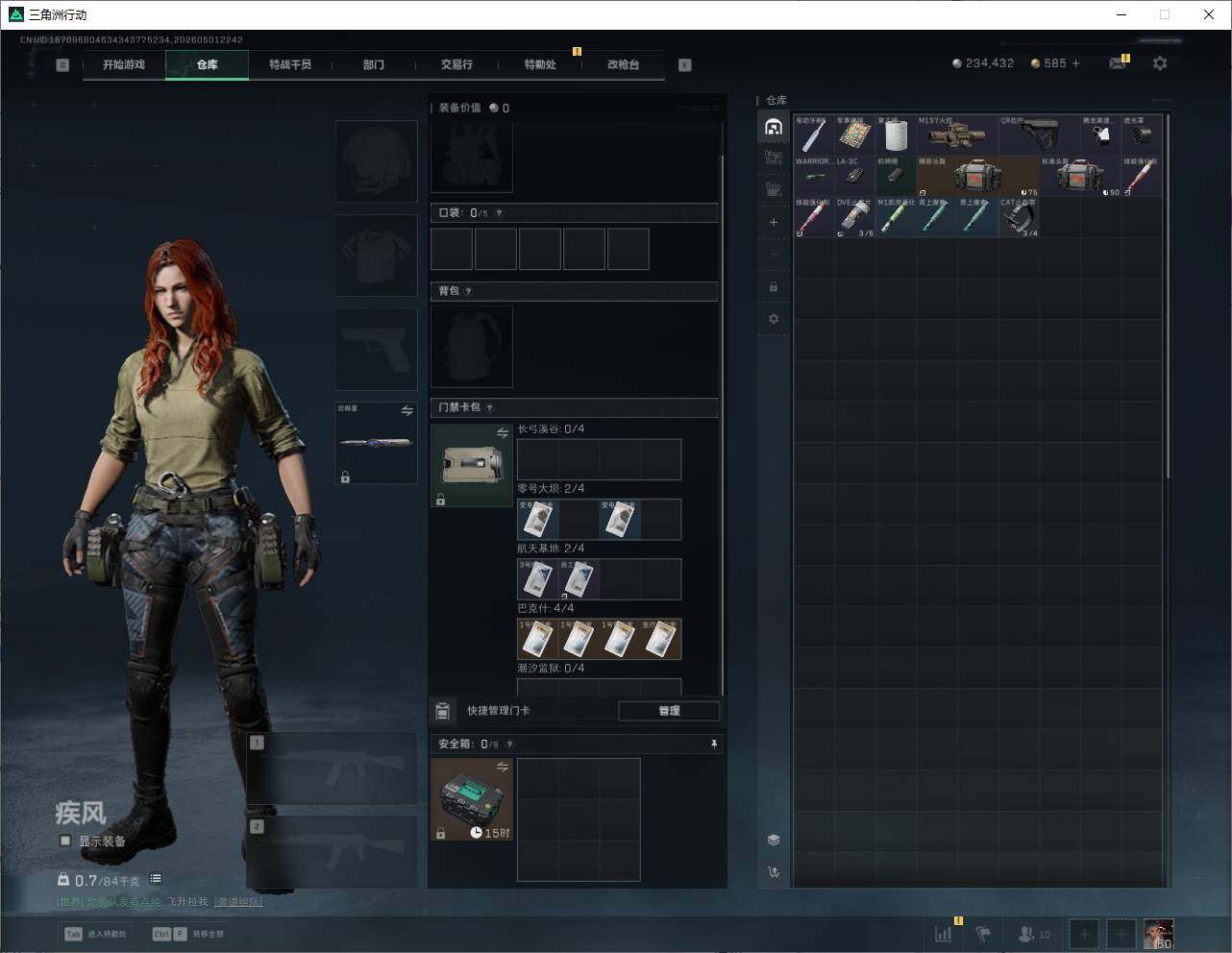Open the 背包 help question mark
This screenshot has width=1232, height=953.
[468, 291]
